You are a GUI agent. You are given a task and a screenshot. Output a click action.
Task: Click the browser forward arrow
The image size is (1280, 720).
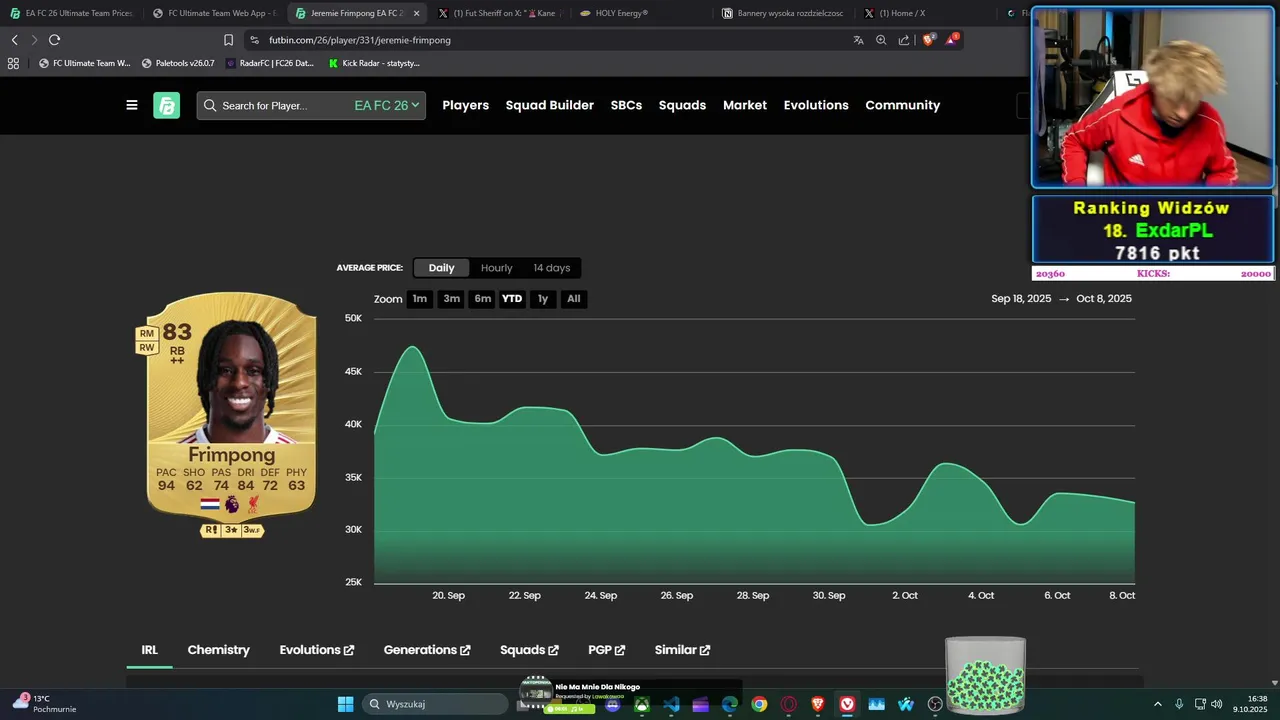(34, 40)
